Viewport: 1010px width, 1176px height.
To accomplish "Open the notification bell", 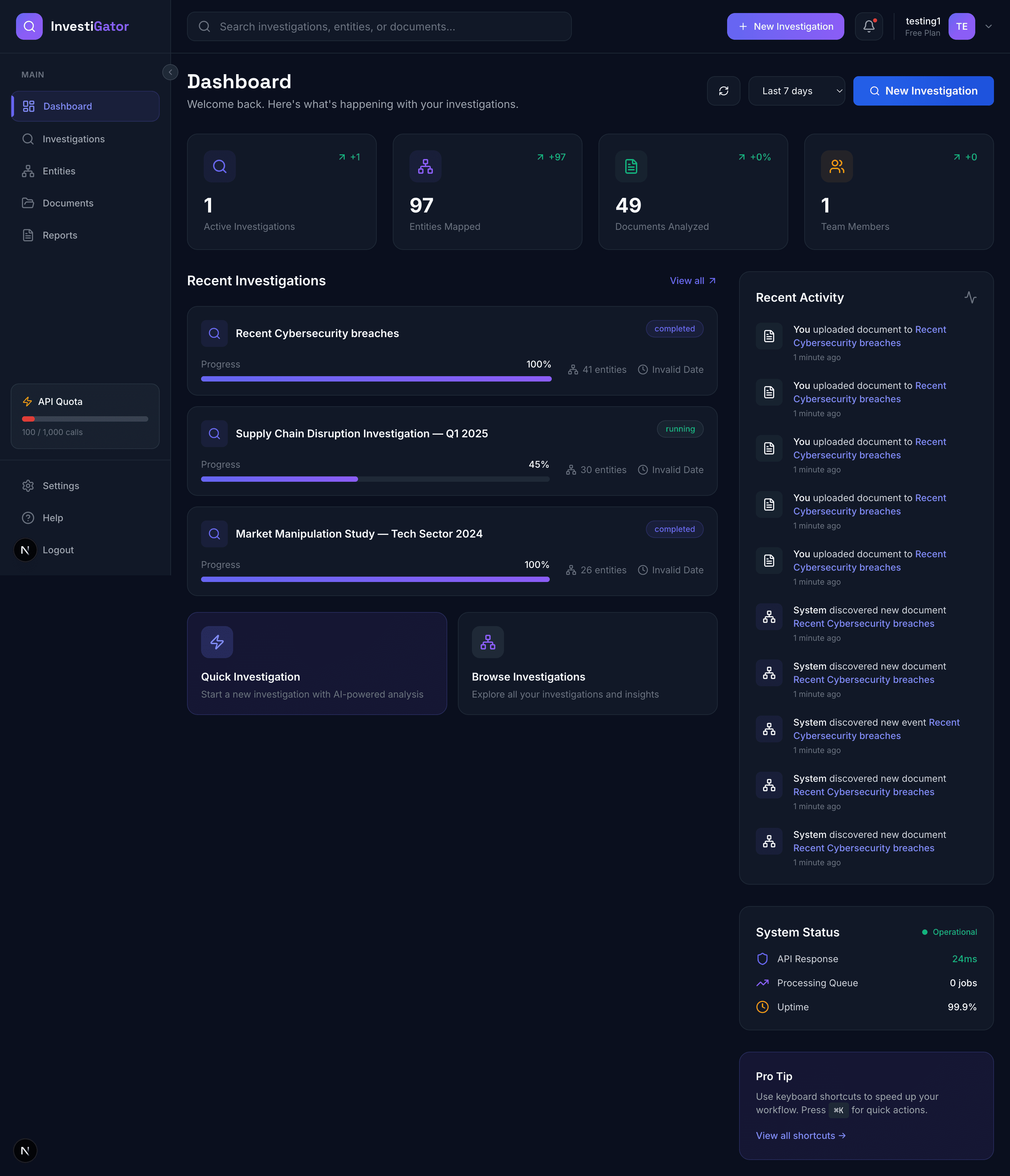I will point(869,26).
